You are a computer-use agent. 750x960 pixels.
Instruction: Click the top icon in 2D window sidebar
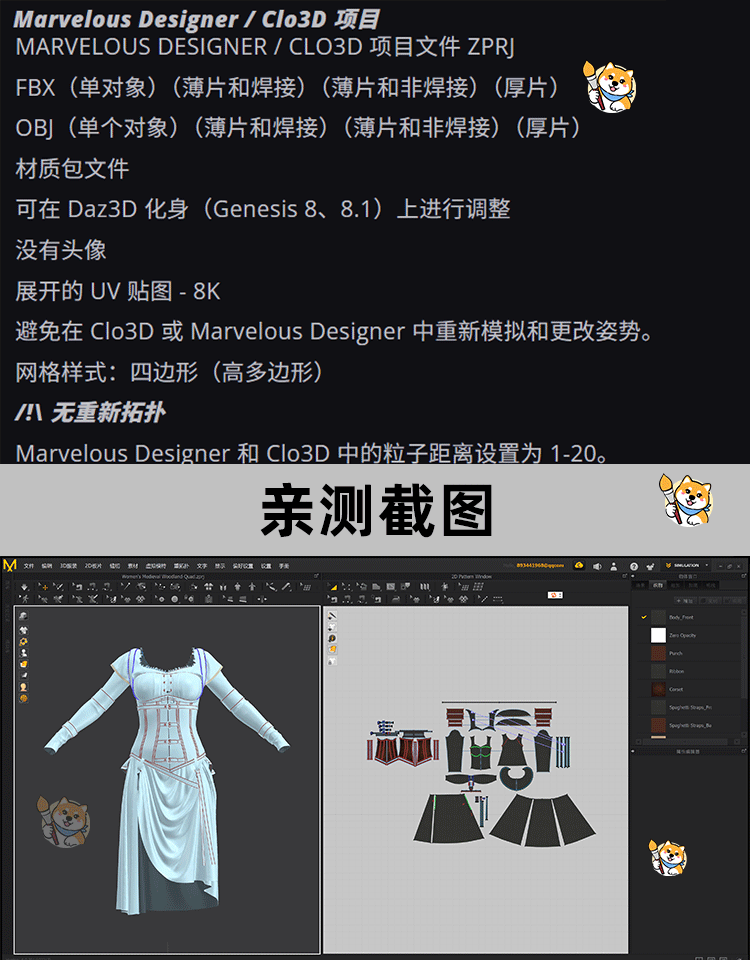[x=332, y=615]
